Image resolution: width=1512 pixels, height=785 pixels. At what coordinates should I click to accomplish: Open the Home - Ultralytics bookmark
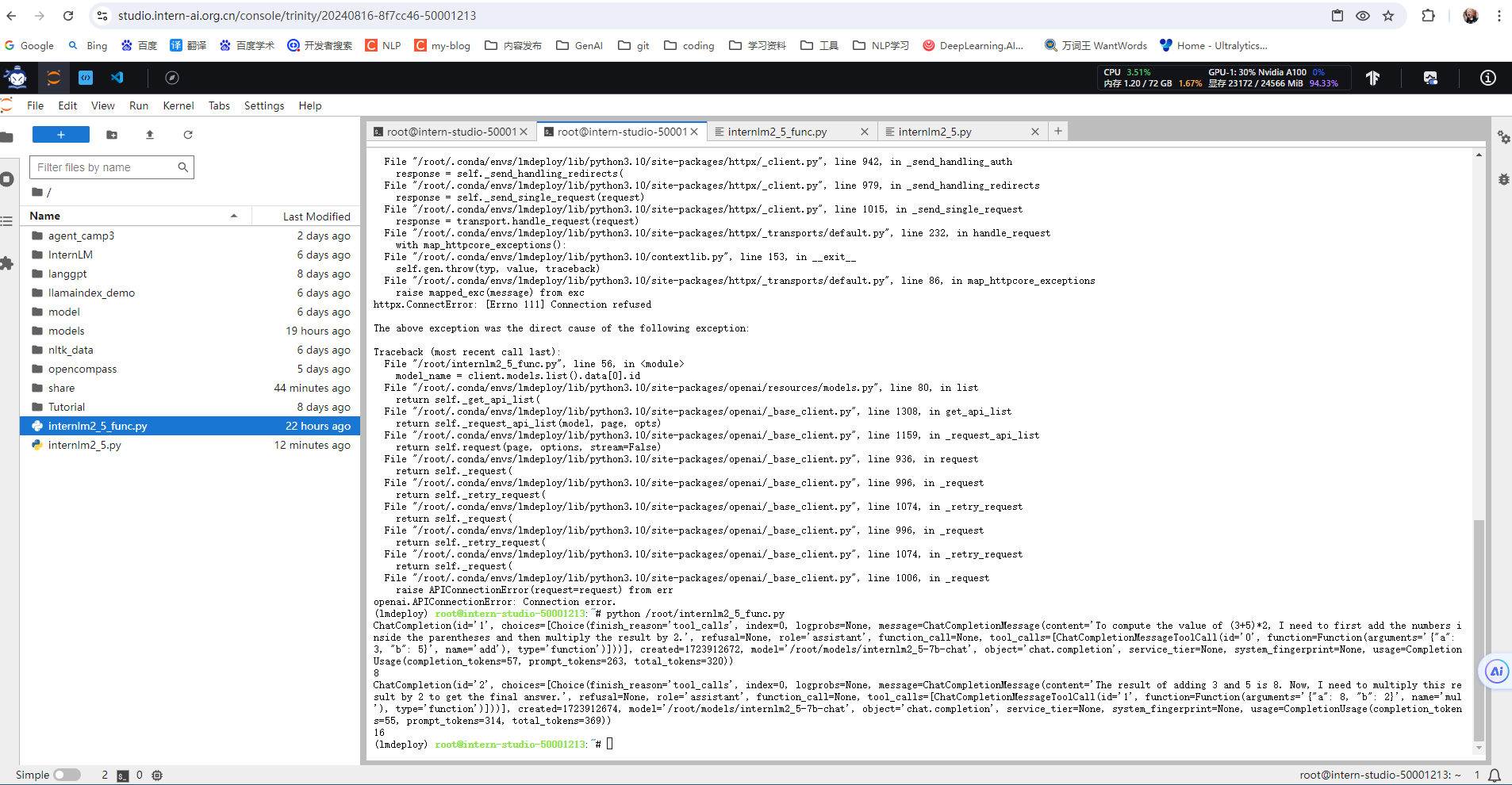coord(1214,45)
